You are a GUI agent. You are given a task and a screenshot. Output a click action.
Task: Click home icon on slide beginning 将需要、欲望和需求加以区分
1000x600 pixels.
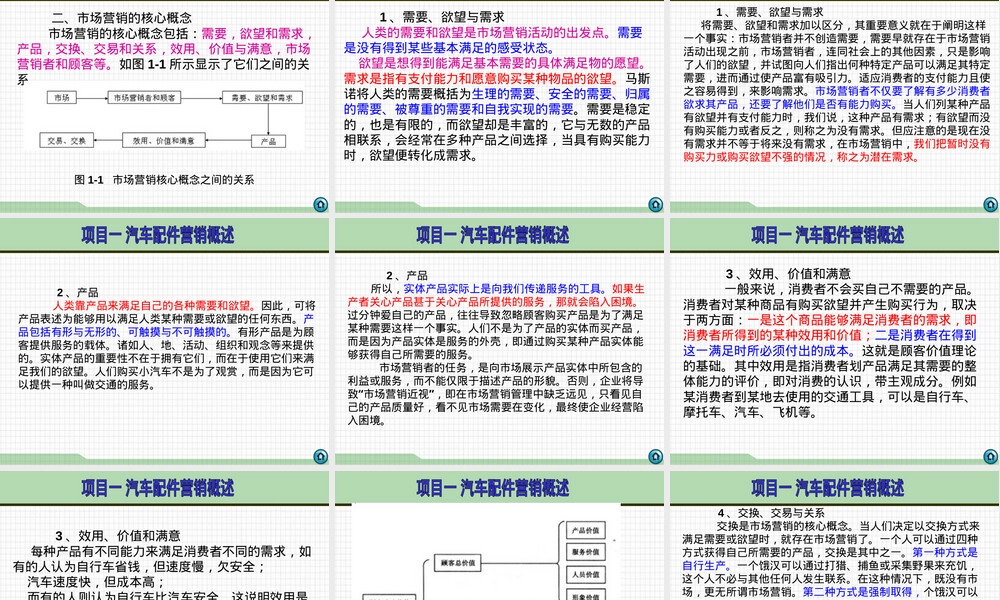tap(990, 205)
